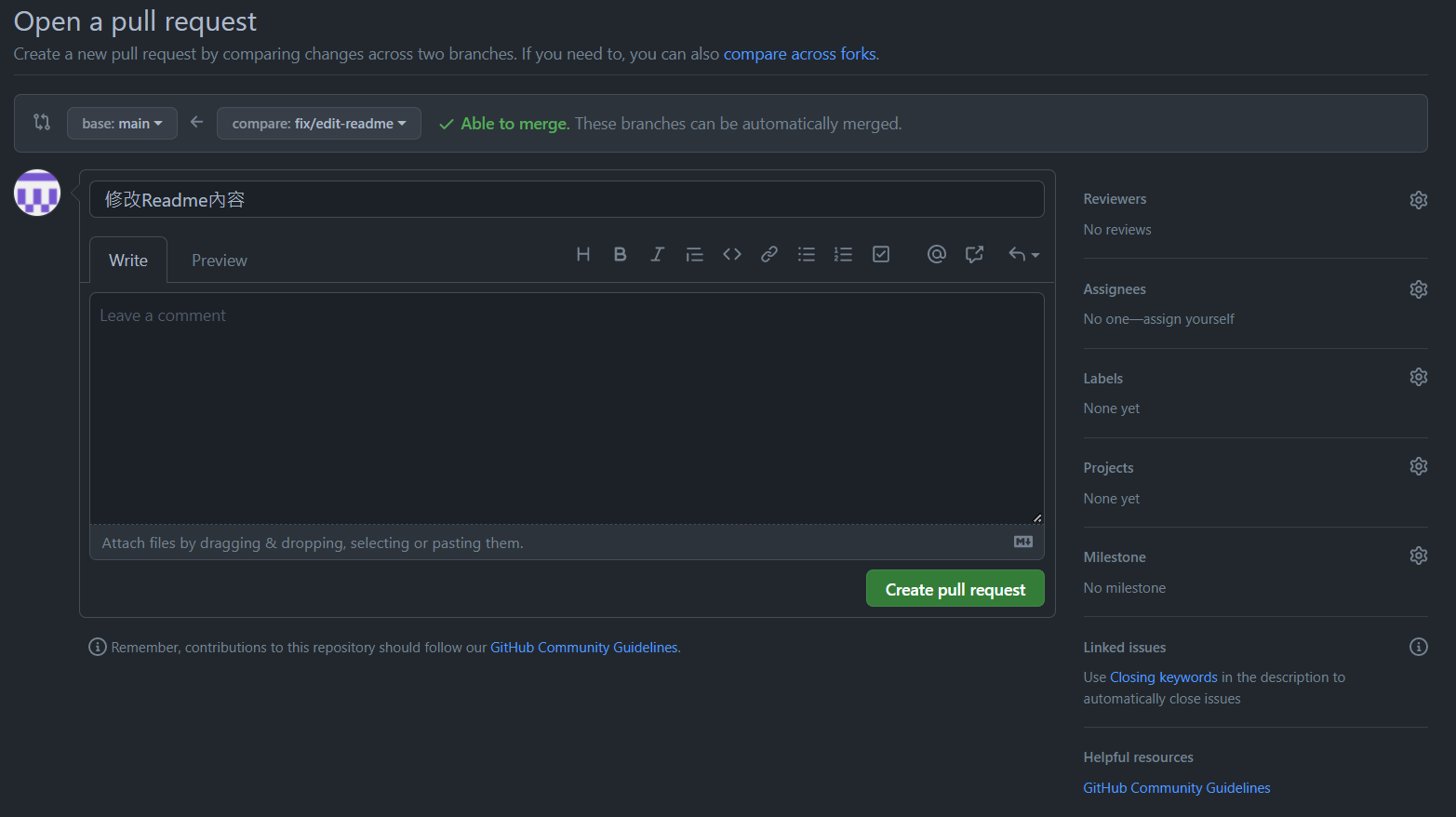
Task: Click the Milestone heading
Action: [x=1115, y=557]
